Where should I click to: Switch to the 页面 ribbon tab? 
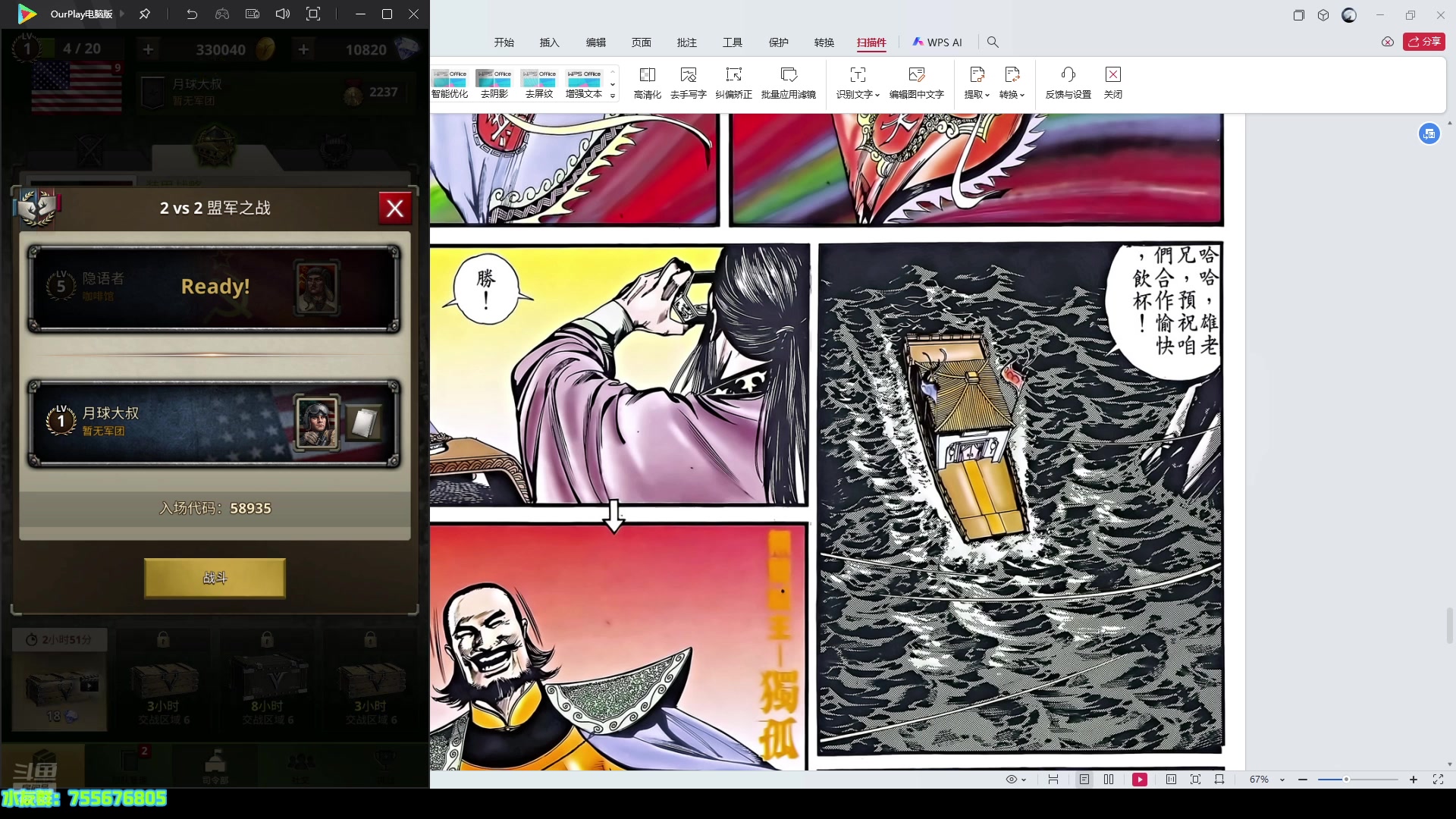[x=642, y=42]
